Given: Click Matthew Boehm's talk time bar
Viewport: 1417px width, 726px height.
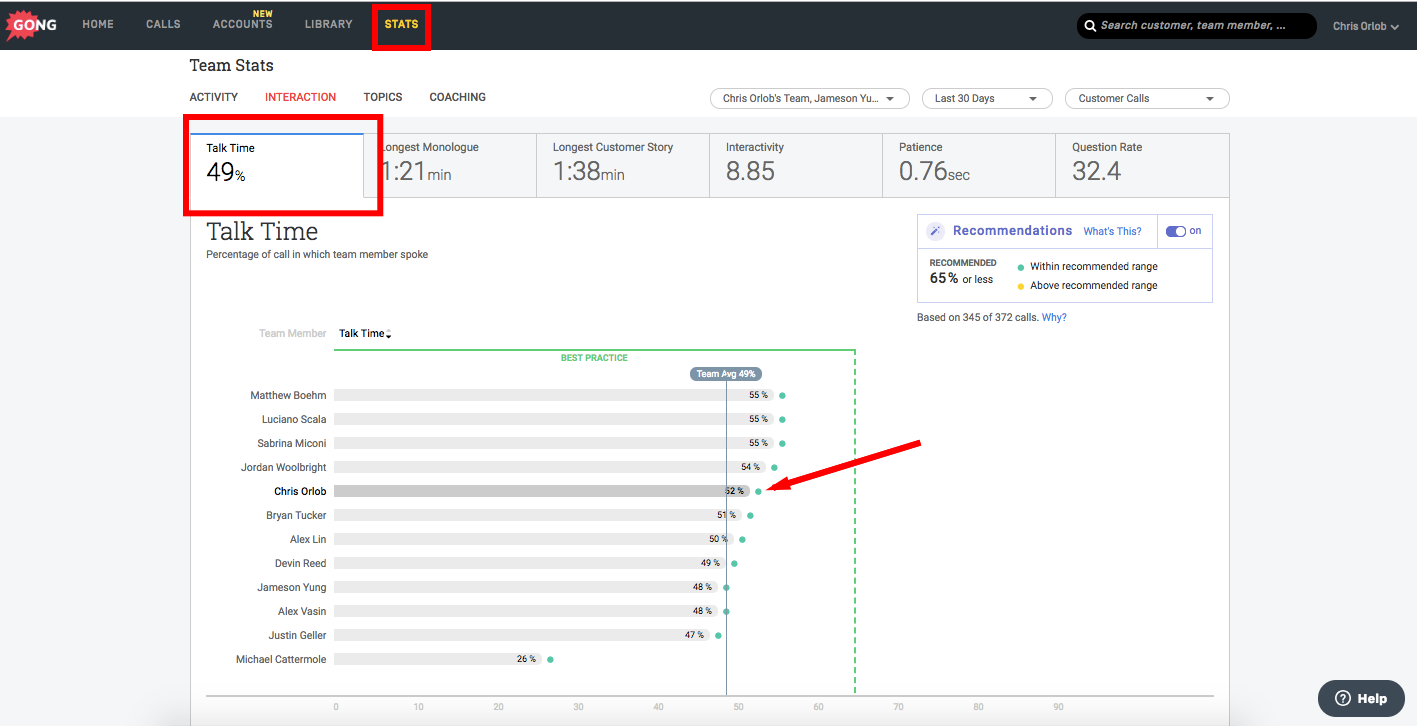Looking at the screenshot, I should click(x=554, y=395).
